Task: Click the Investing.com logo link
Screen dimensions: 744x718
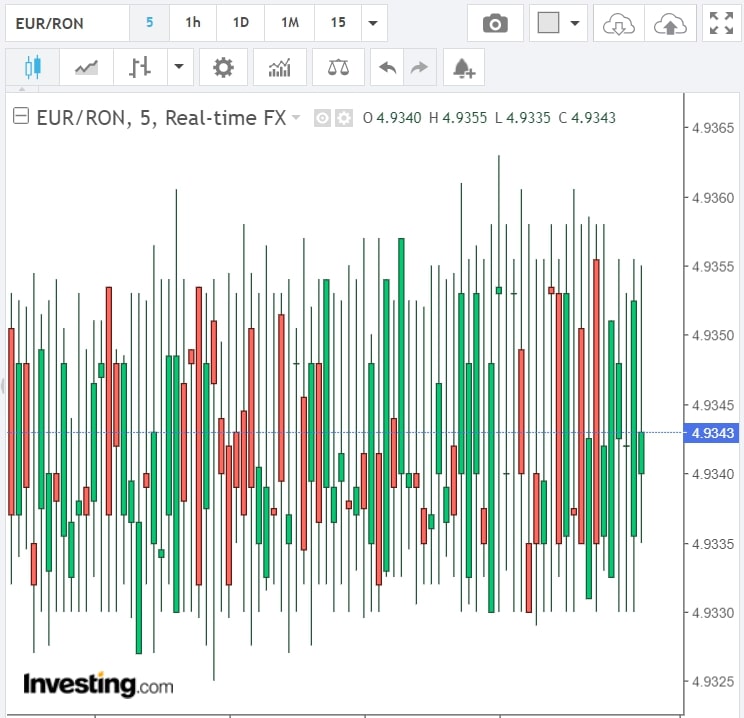Action: pyautogui.click(x=98, y=685)
